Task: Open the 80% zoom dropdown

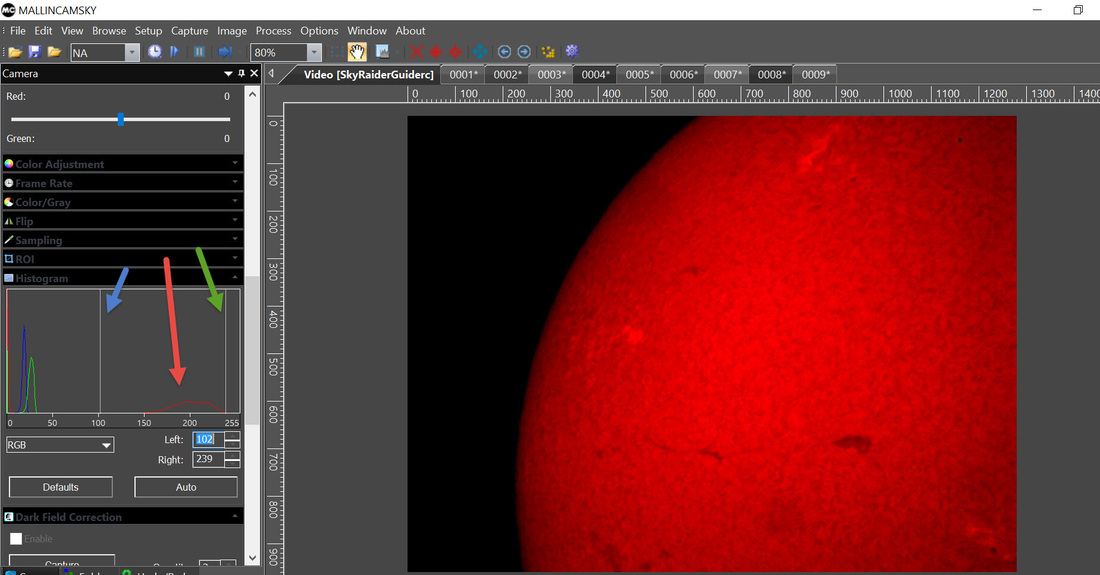Action: [314, 53]
